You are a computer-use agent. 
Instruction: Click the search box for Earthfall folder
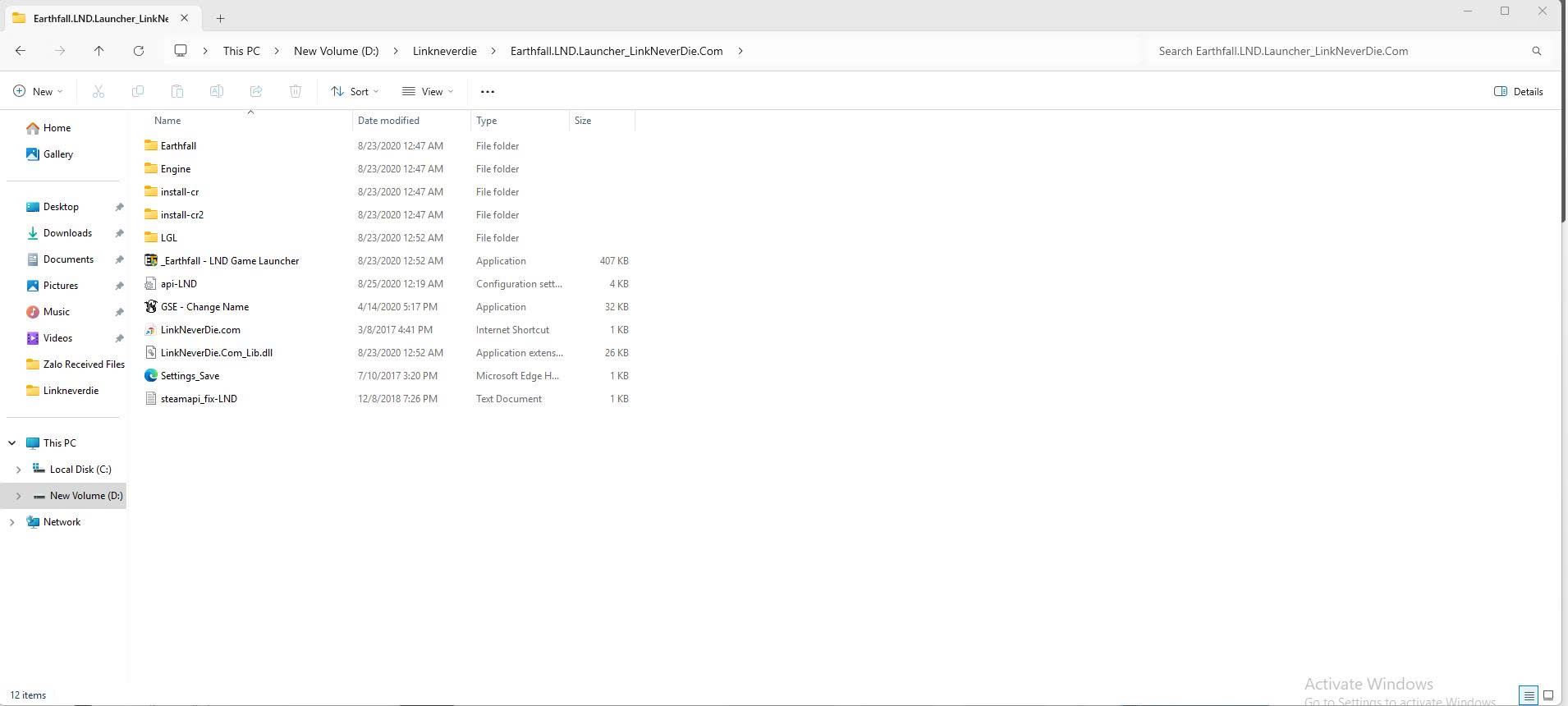[x=1338, y=51]
